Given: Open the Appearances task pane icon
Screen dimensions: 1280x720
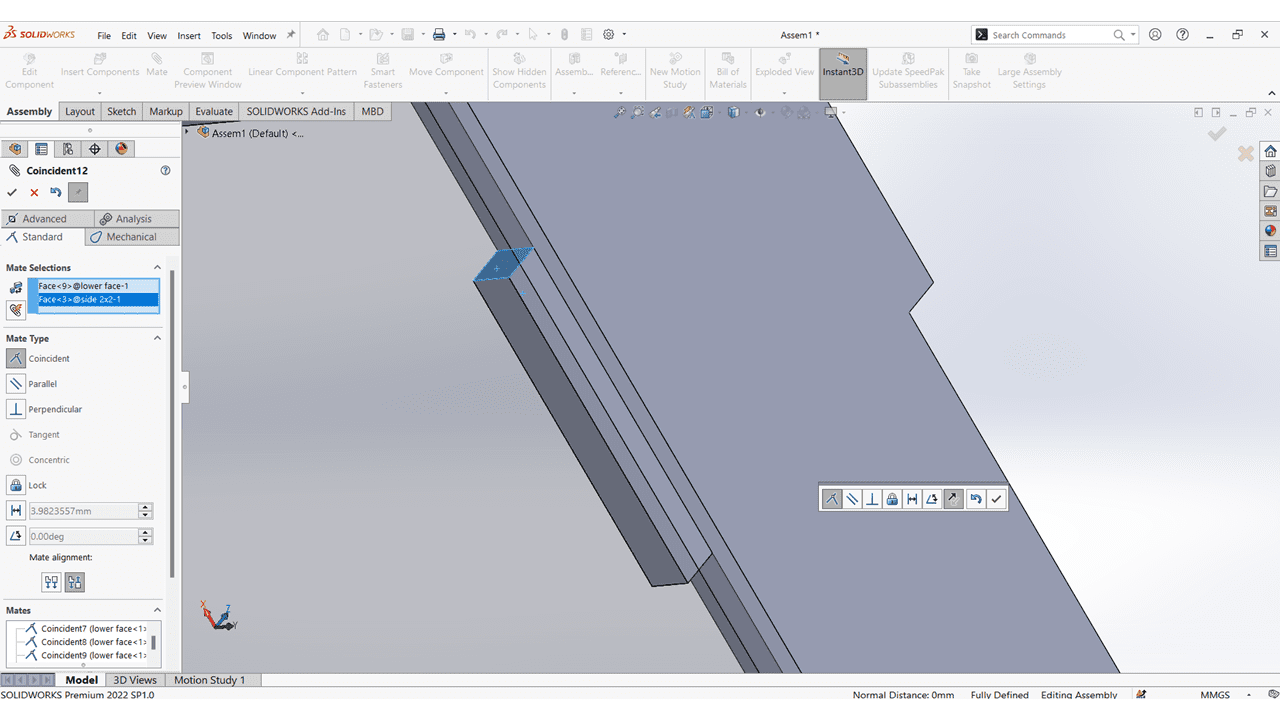Looking at the screenshot, I should [1270, 231].
